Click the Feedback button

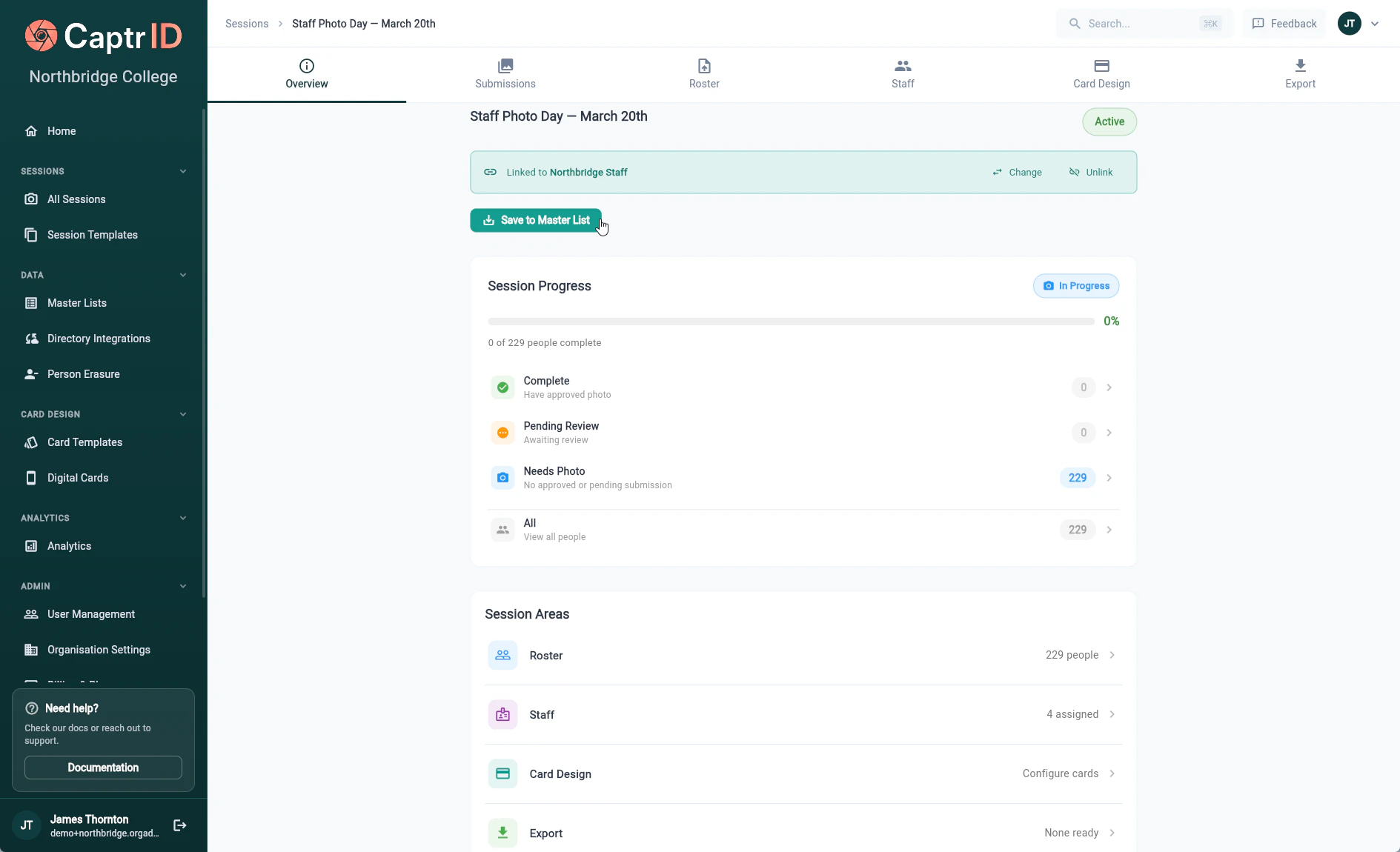1284,24
